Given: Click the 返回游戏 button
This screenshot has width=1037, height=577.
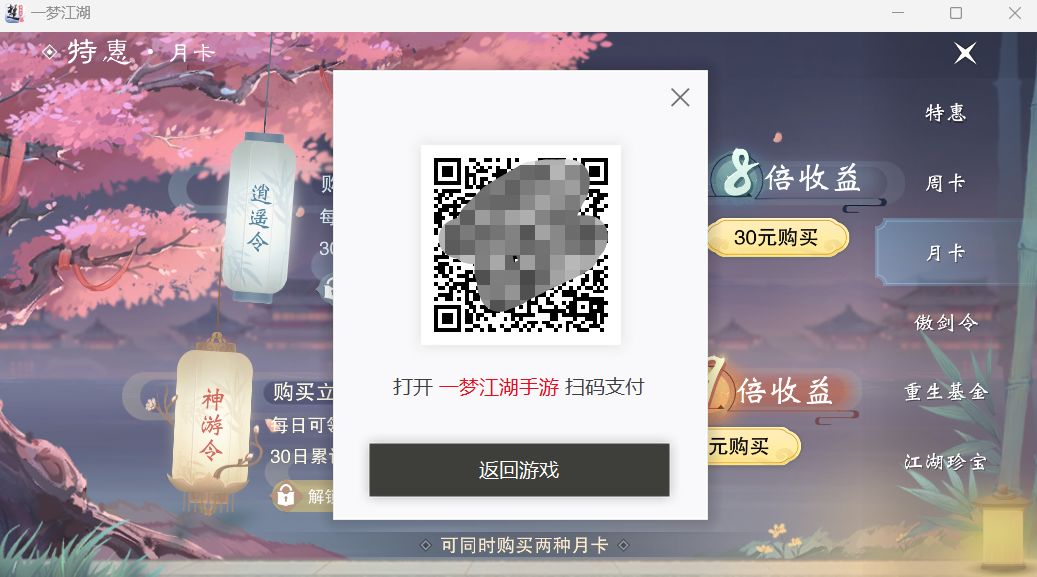Looking at the screenshot, I should 519,470.
